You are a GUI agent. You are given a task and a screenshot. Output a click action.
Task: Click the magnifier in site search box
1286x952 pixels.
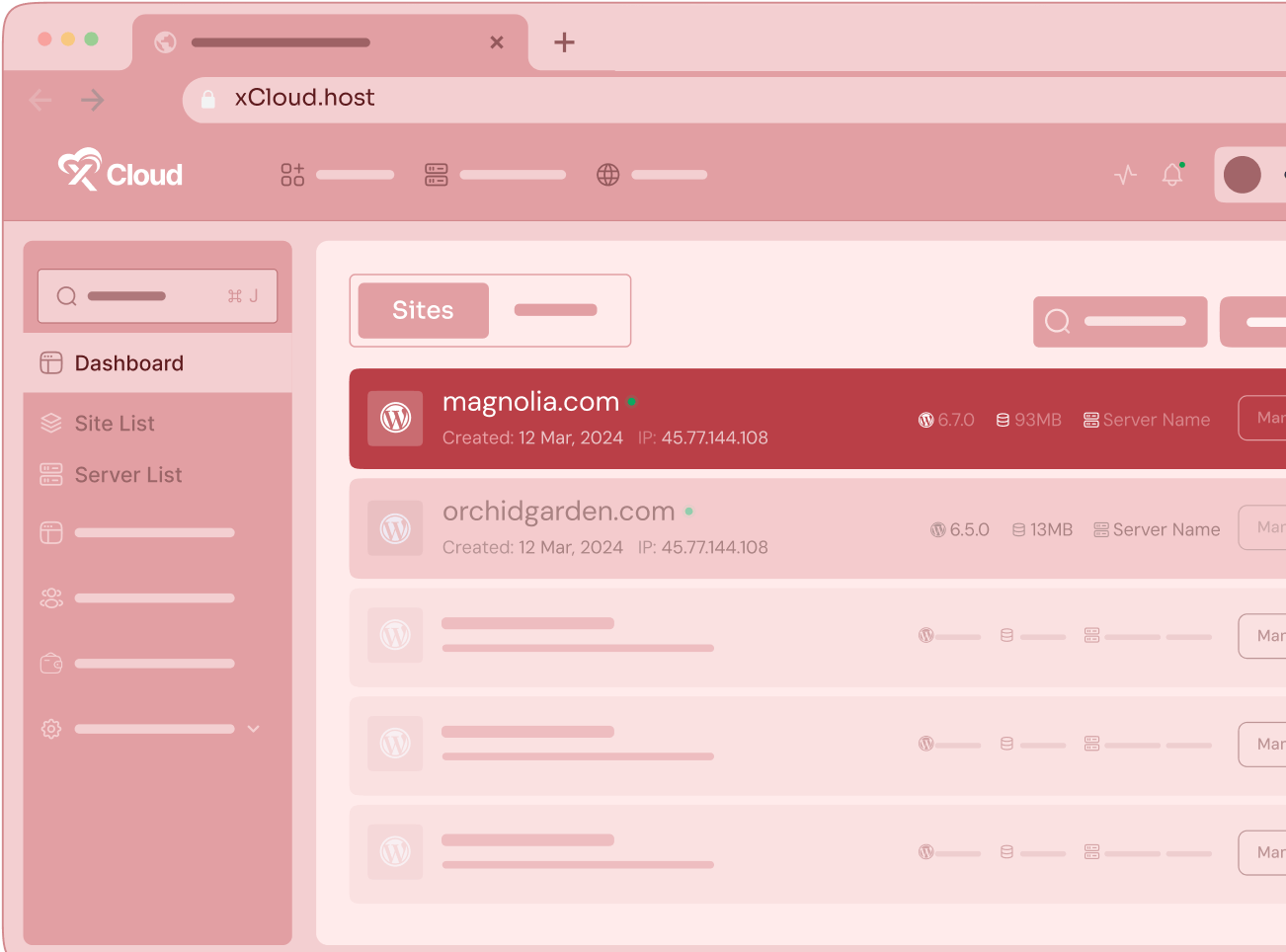1058,321
